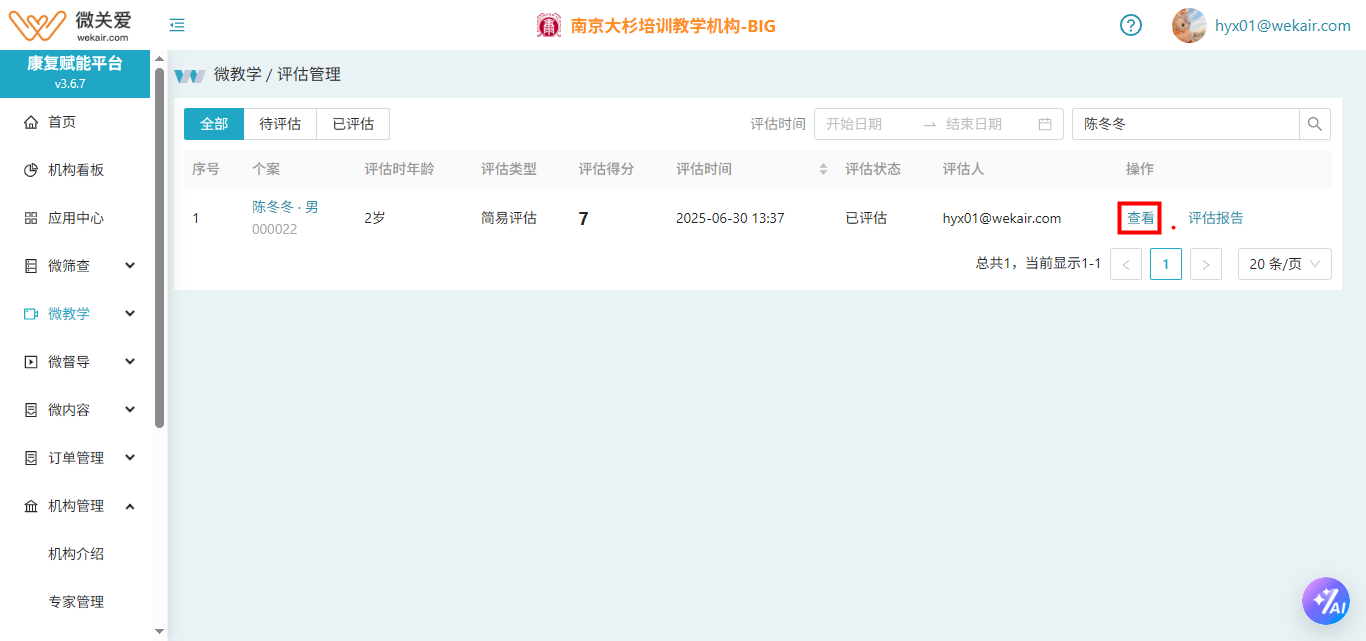Click the calendar icon in date range

(x=1045, y=124)
